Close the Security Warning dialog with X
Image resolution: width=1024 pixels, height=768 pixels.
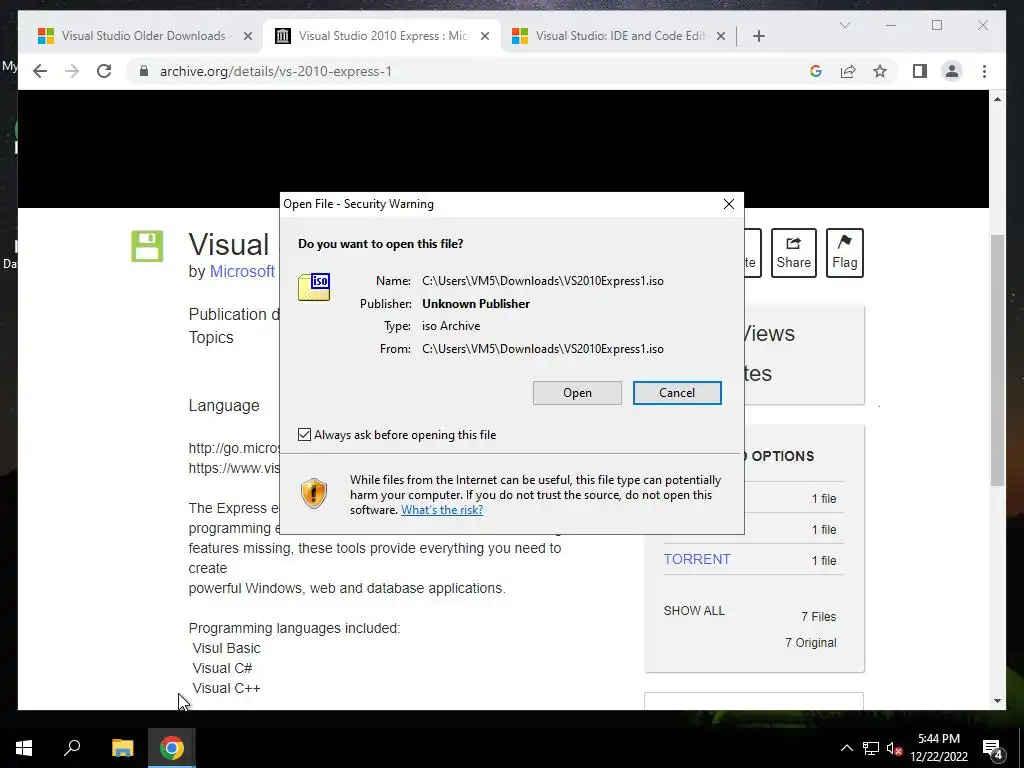coord(729,204)
